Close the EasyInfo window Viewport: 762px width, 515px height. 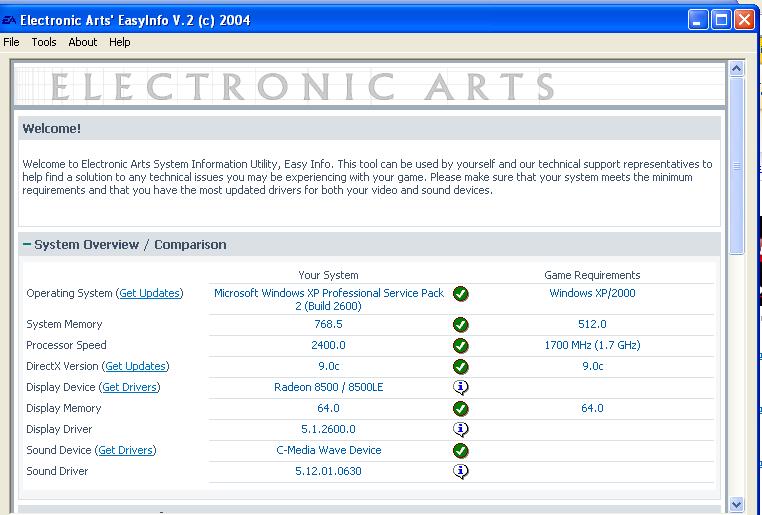[744, 20]
